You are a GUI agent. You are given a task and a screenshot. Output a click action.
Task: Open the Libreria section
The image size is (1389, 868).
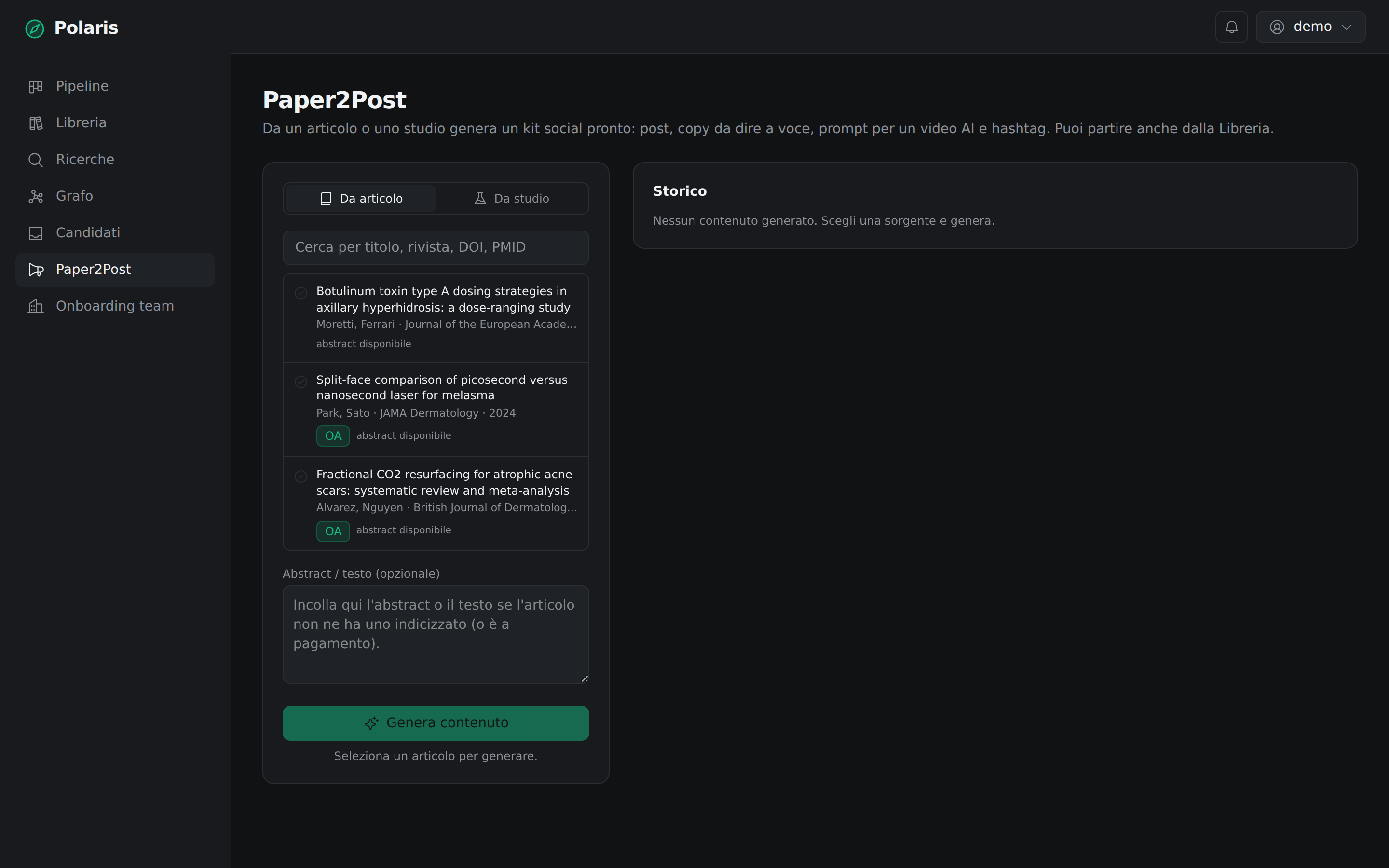115,123
